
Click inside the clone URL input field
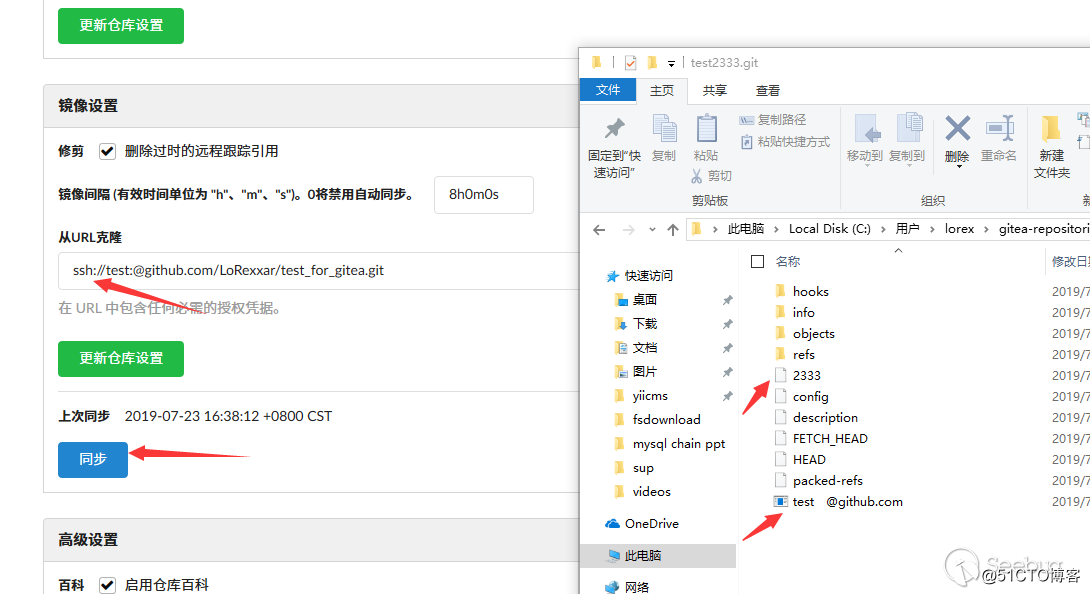300,271
